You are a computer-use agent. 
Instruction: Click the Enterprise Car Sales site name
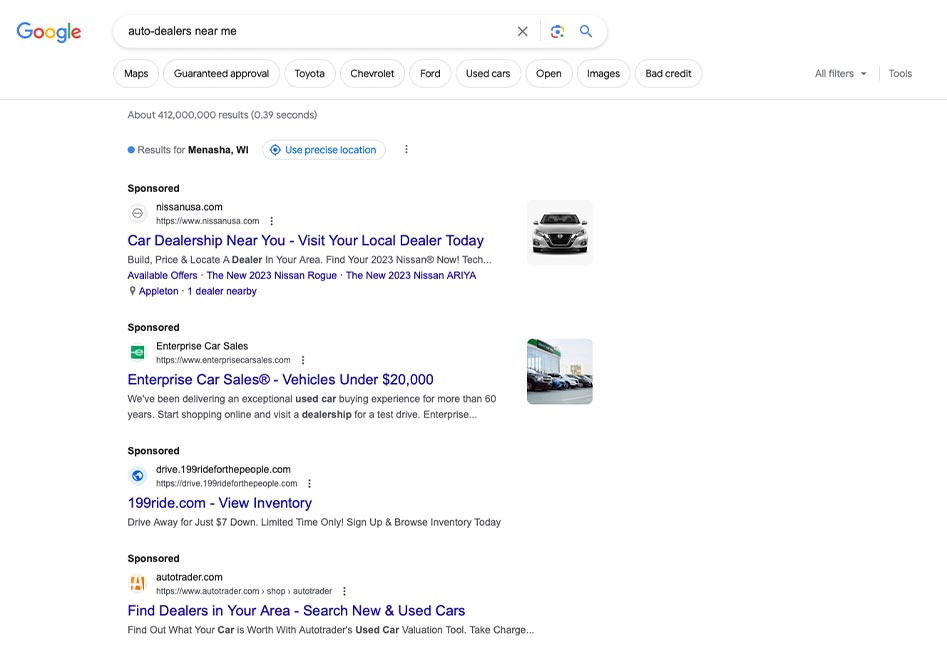point(202,346)
